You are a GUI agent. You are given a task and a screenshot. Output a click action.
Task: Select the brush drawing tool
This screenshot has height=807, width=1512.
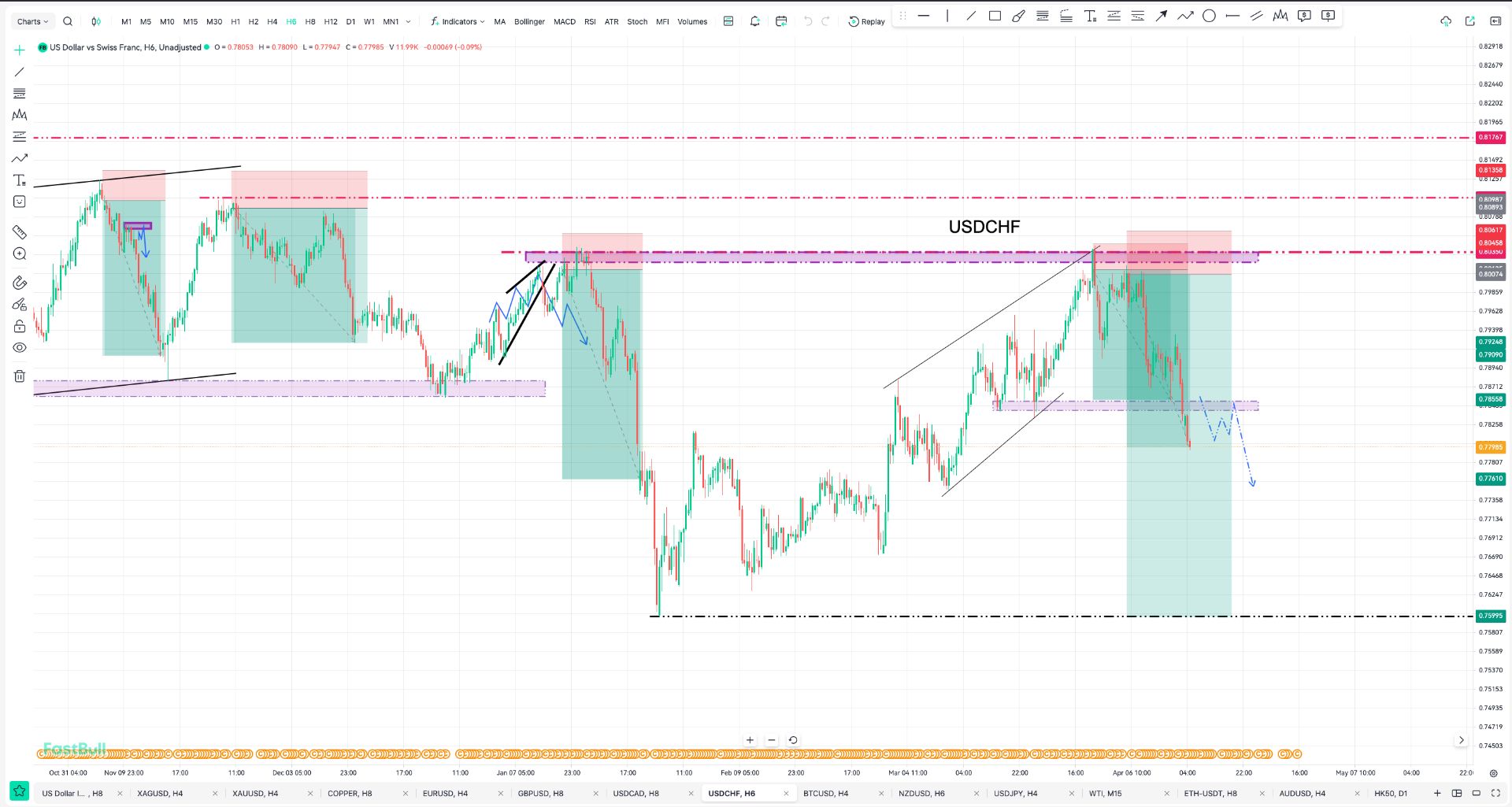[1018, 16]
